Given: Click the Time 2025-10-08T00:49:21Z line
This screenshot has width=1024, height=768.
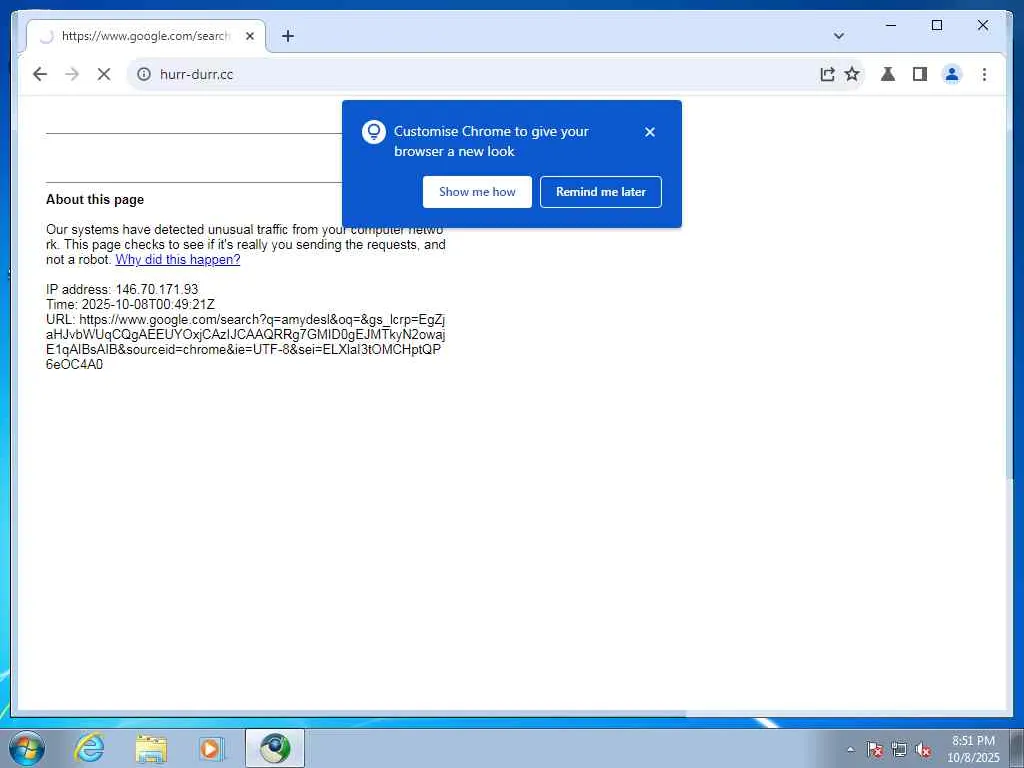Looking at the screenshot, I should tap(130, 304).
